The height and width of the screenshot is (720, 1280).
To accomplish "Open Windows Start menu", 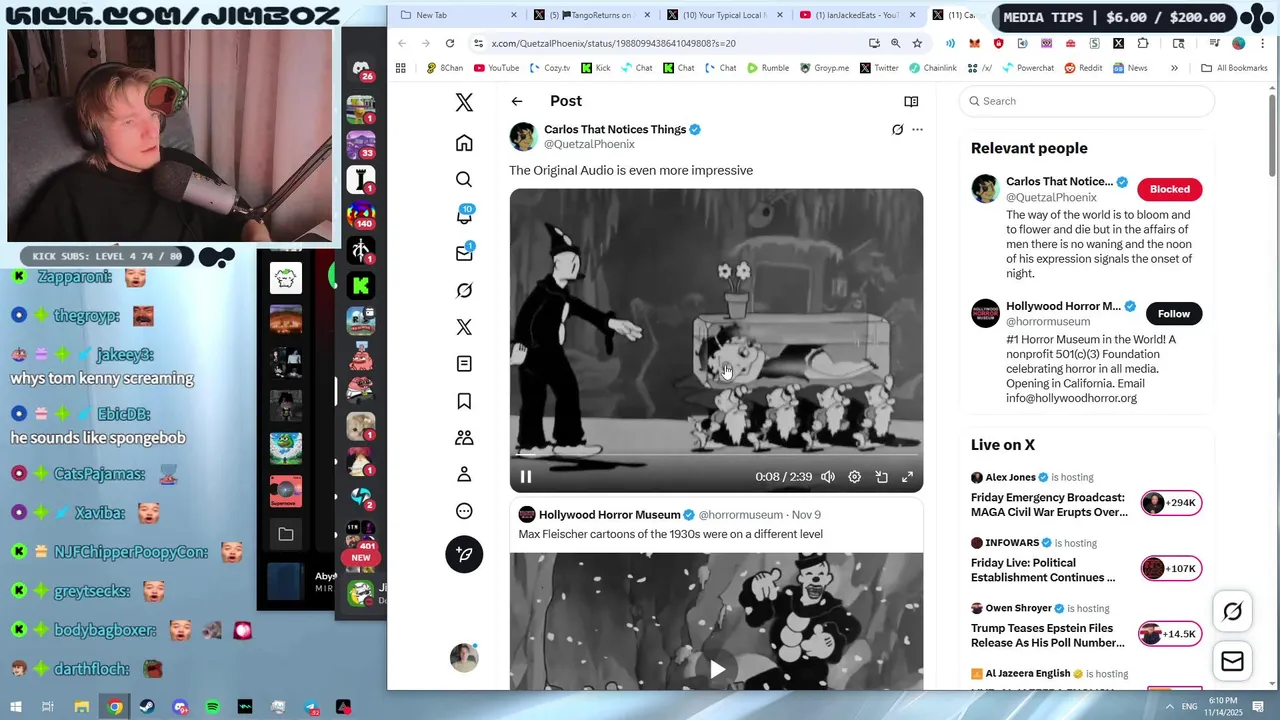I will (15, 707).
